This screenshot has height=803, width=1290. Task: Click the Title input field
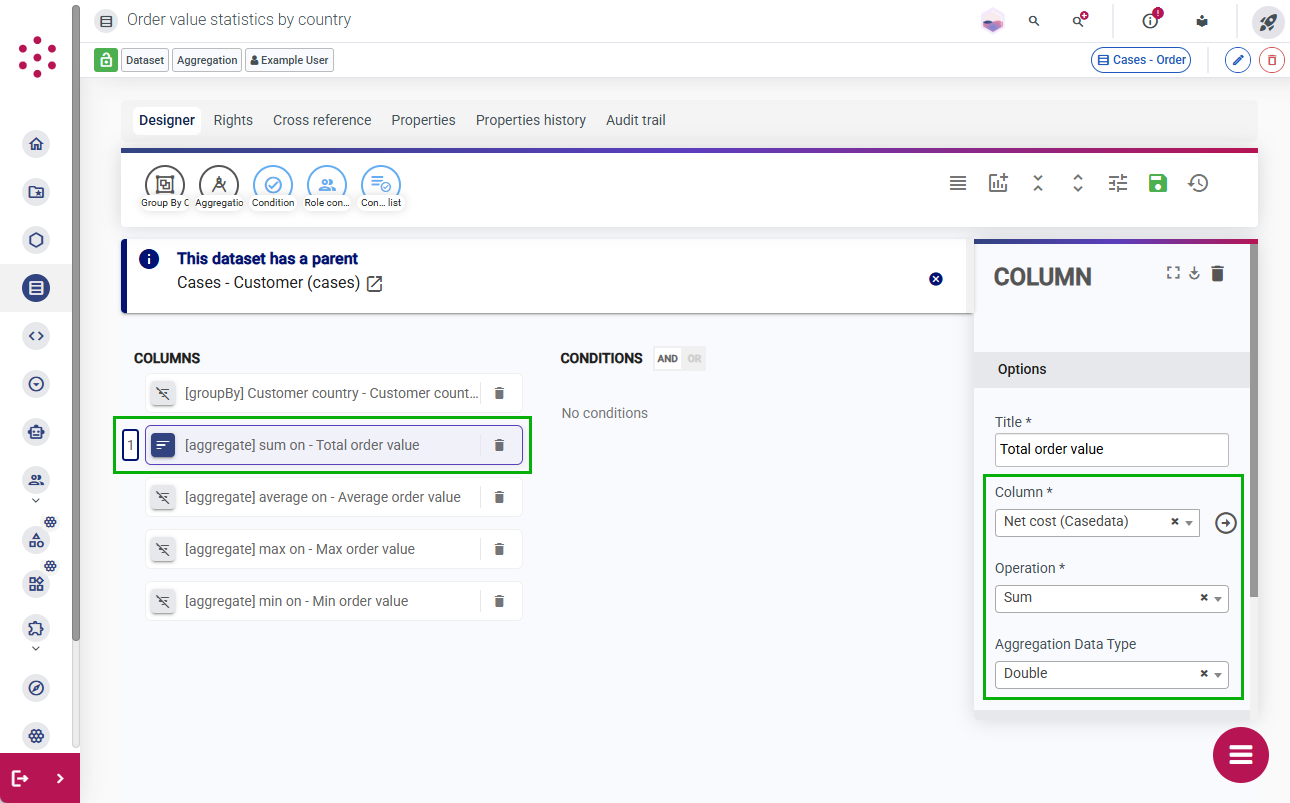point(1111,449)
